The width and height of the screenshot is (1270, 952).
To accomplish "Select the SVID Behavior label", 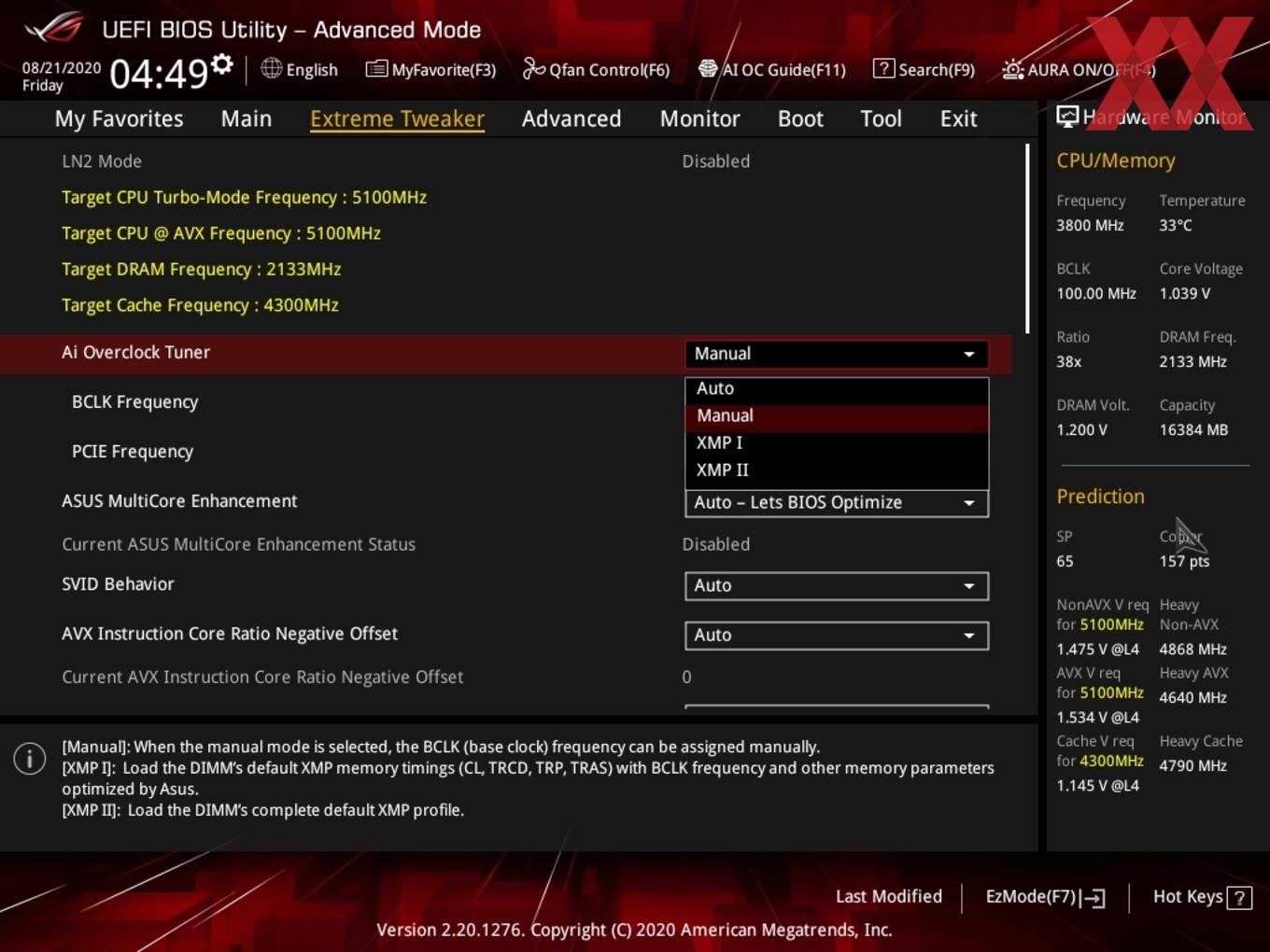I will [x=118, y=584].
